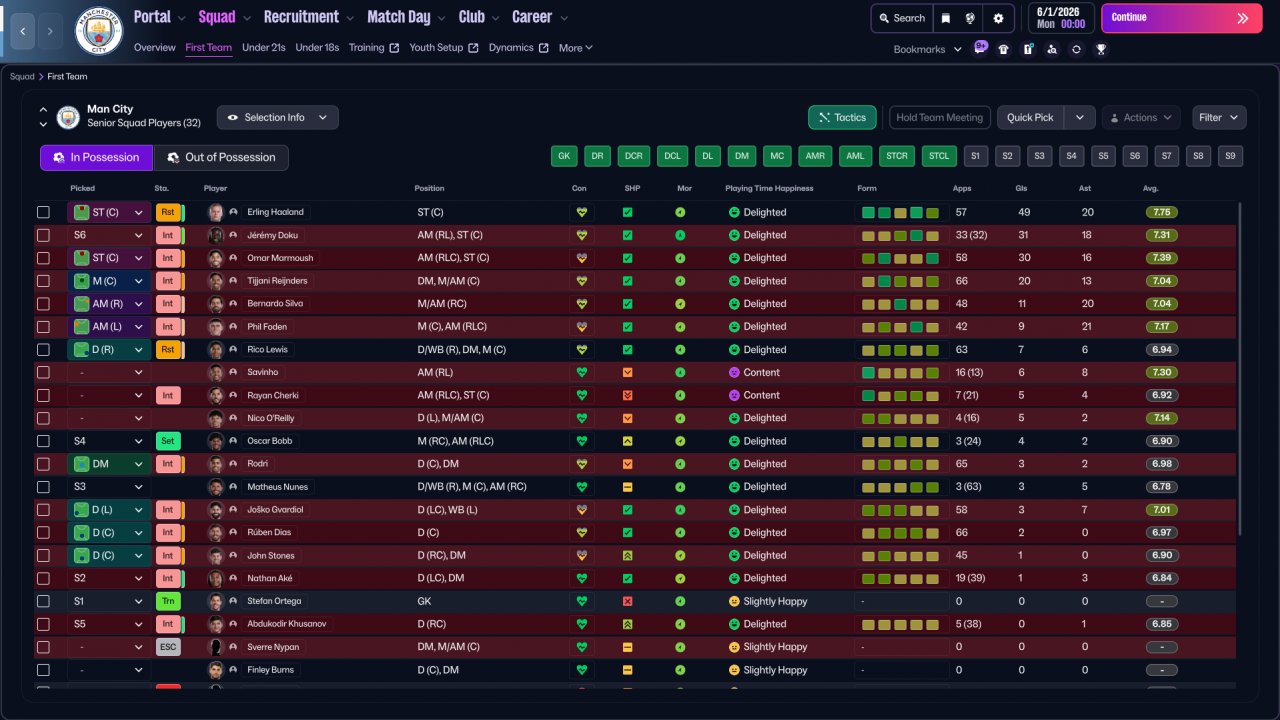Open the Match Day menu

pyautogui.click(x=405, y=17)
